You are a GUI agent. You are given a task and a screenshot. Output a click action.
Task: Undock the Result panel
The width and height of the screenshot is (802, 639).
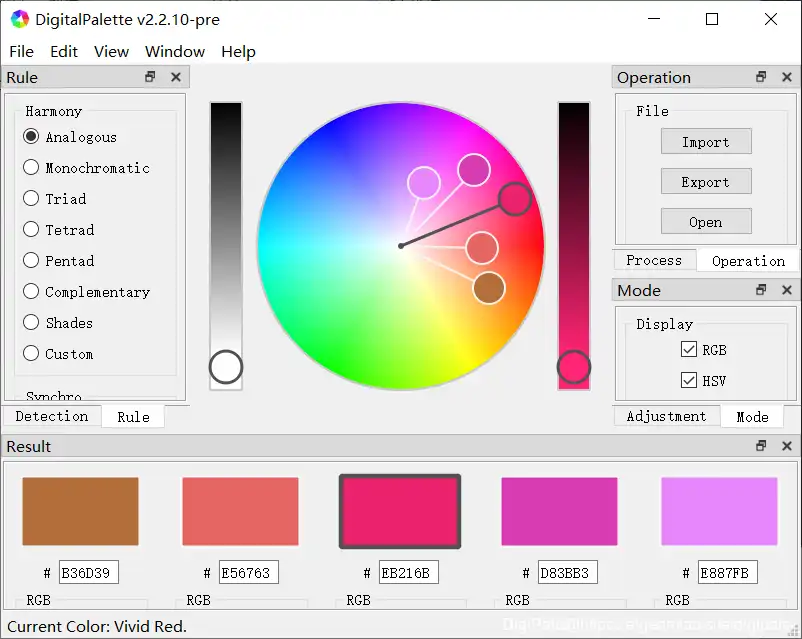tap(761, 446)
